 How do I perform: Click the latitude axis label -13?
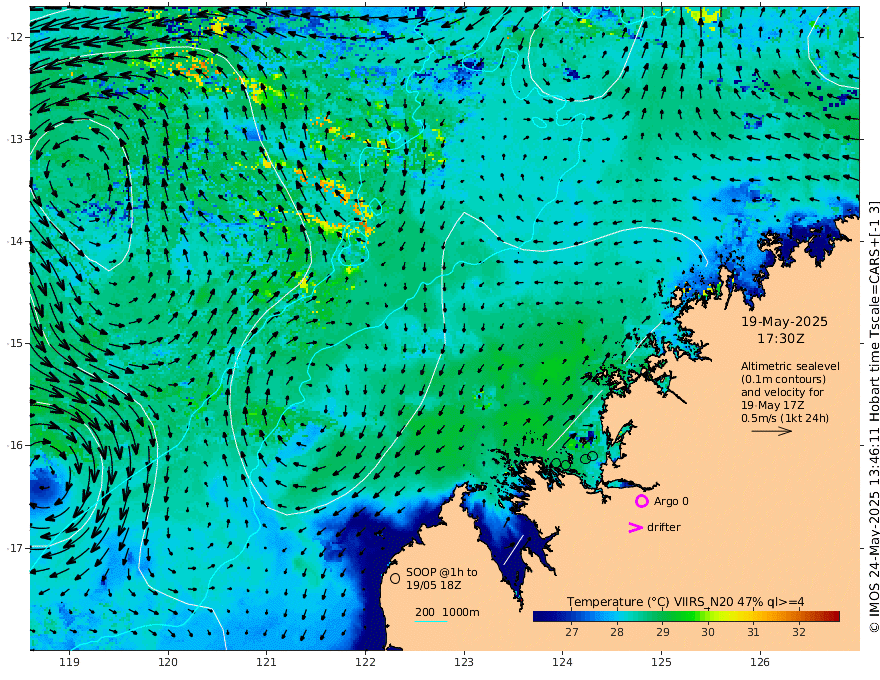click(15, 139)
